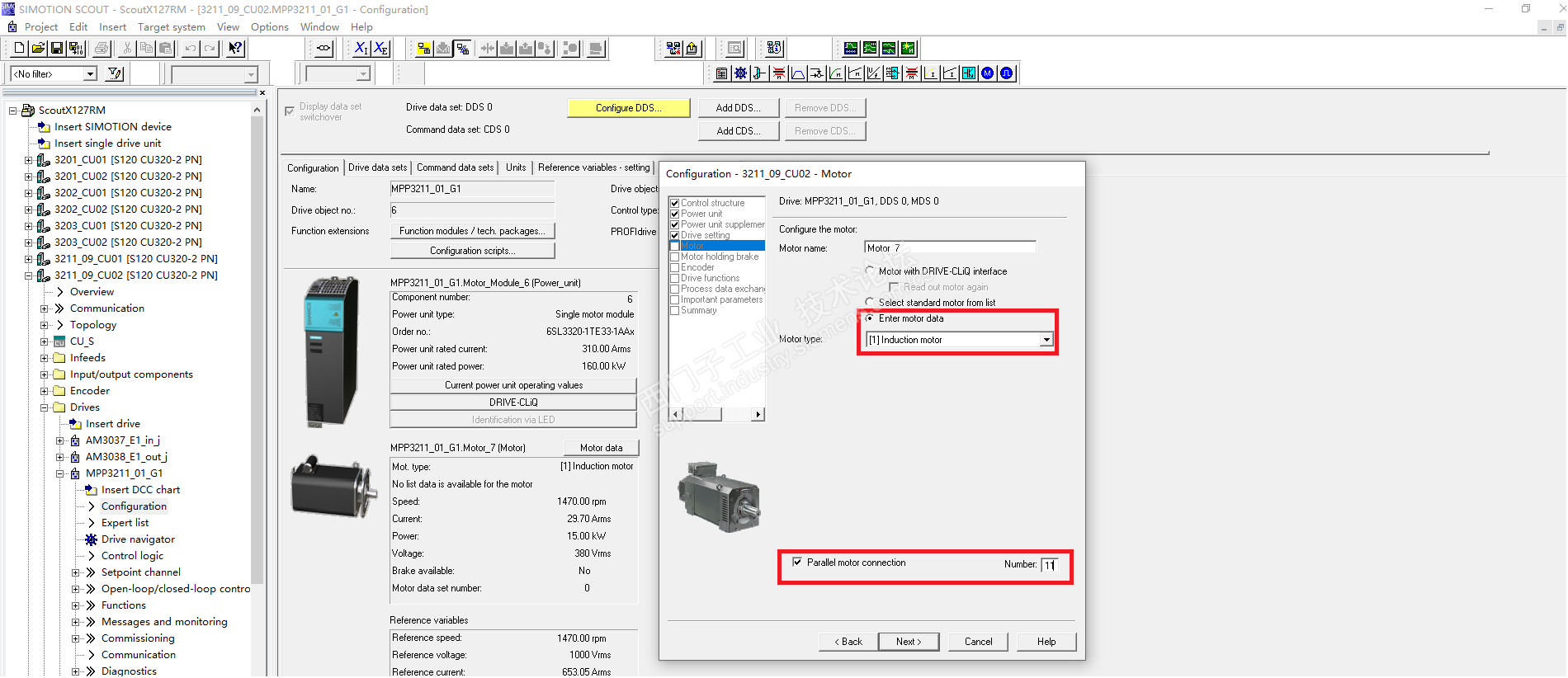Select Expert list in the project tree
The height and width of the screenshot is (678, 1568).
(x=125, y=523)
